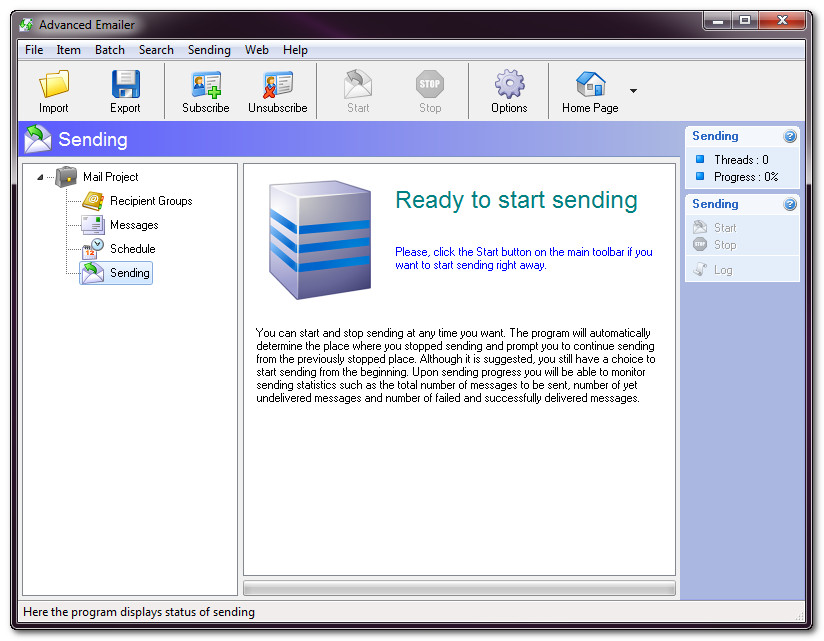Open the File menu
The height and width of the screenshot is (641, 824).
34,50
